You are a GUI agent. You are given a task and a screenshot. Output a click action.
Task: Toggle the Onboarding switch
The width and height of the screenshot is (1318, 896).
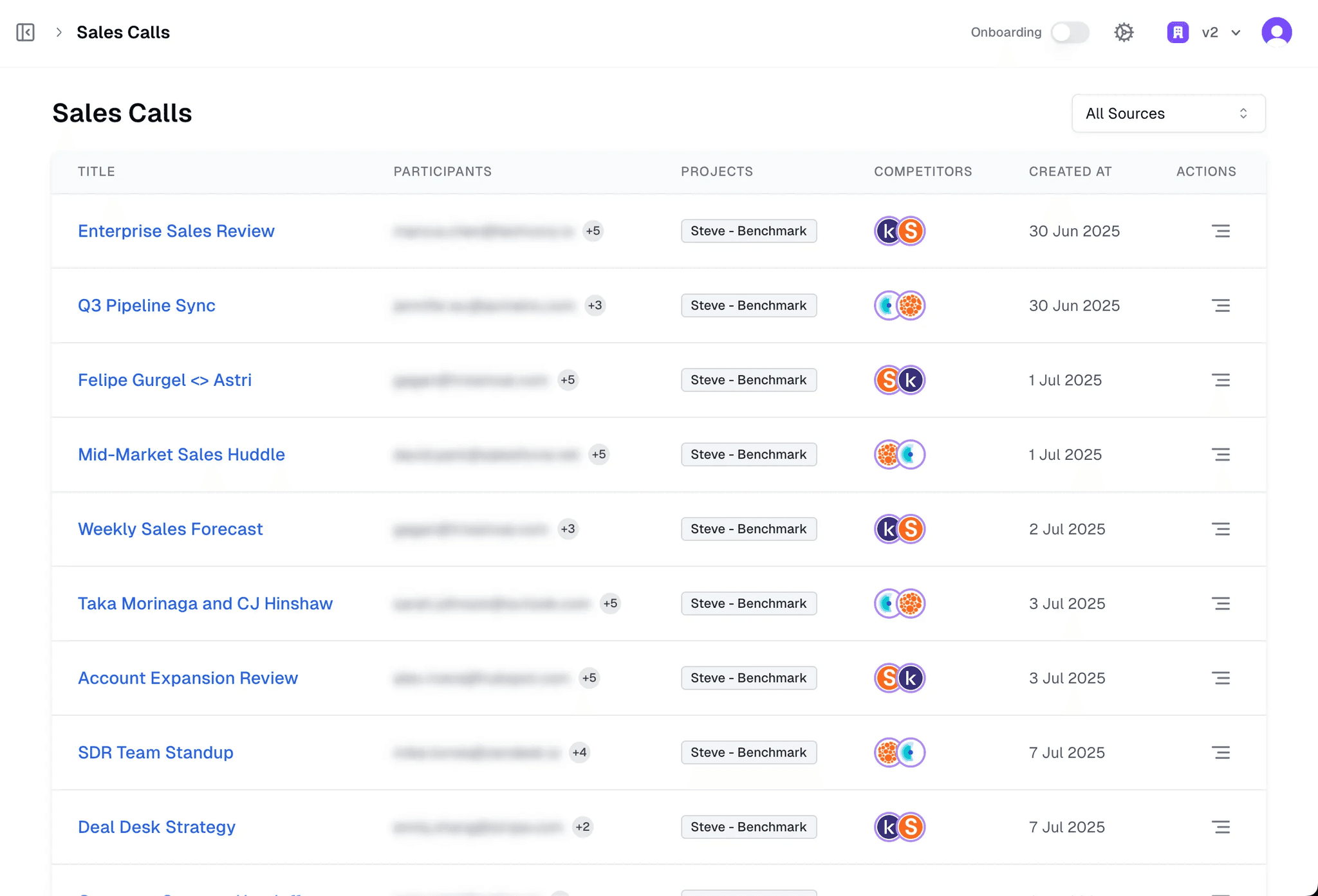pos(1070,32)
